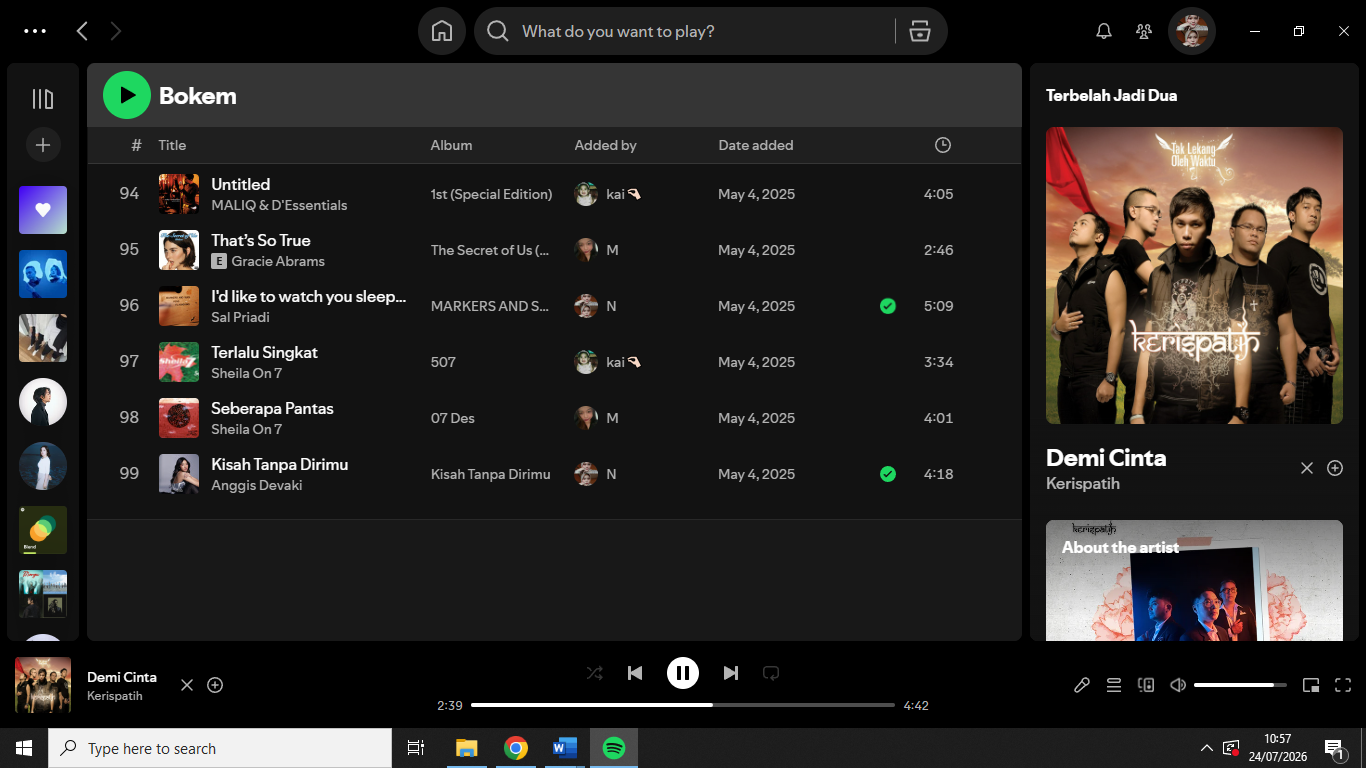This screenshot has height=768, width=1366.
Task: Open the play queue
Action: [1113, 685]
